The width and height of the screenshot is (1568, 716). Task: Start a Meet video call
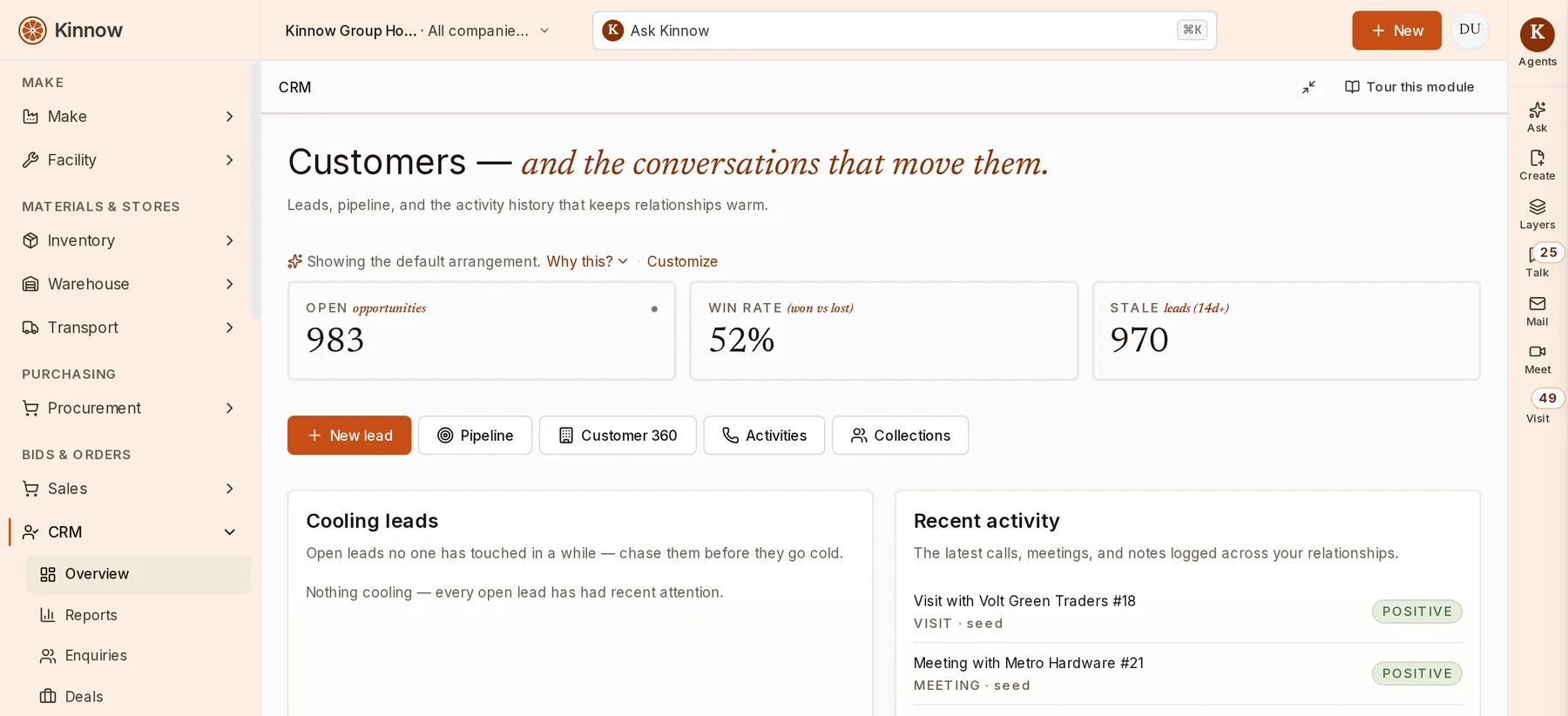pos(1537,359)
